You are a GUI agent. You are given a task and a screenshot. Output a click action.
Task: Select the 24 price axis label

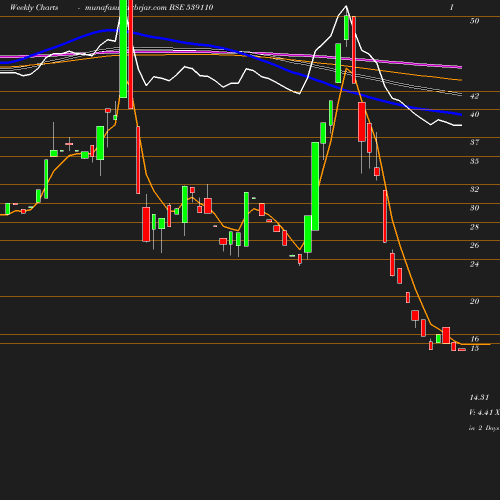coord(474,264)
